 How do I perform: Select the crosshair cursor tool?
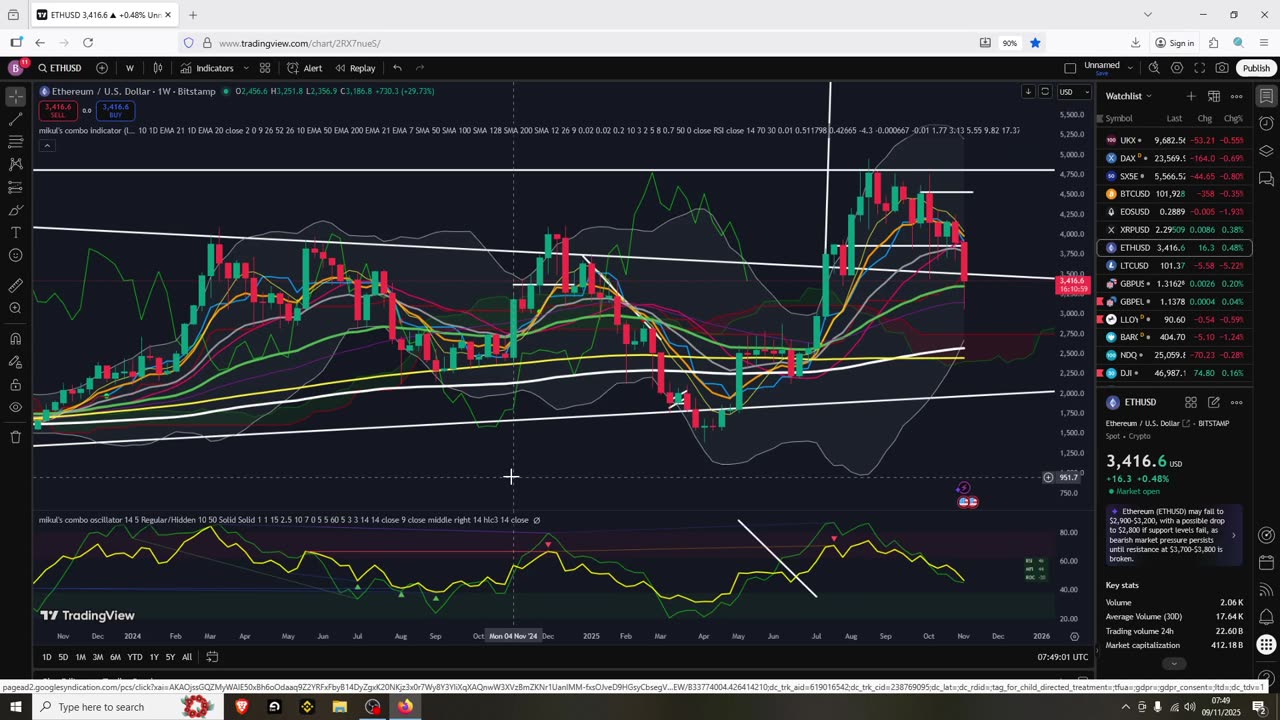pos(15,96)
